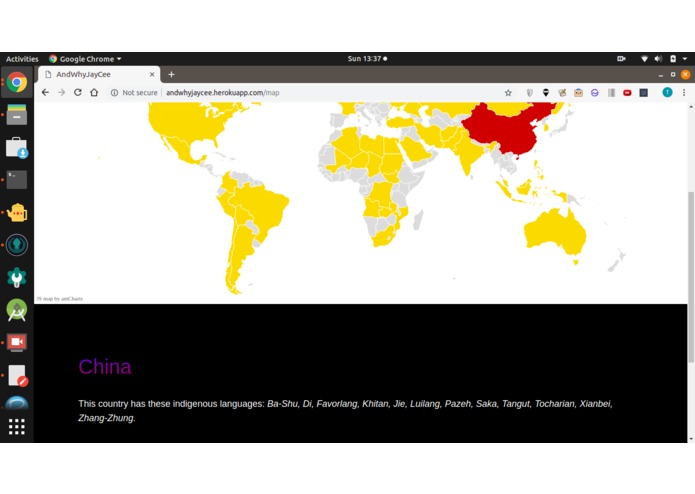This screenshot has height=494, width=695.
Task: Click the scrollbar up arrow
Action: [x=691, y=107]
